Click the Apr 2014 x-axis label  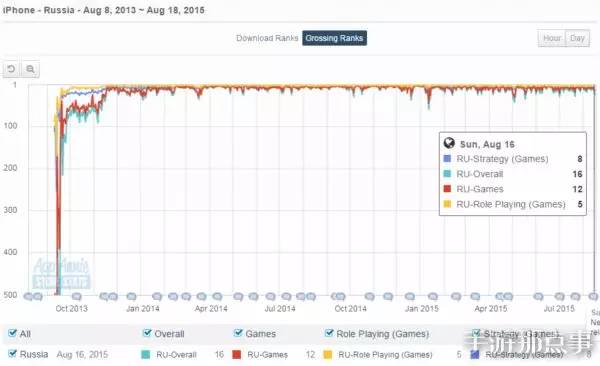click(211, 309)
